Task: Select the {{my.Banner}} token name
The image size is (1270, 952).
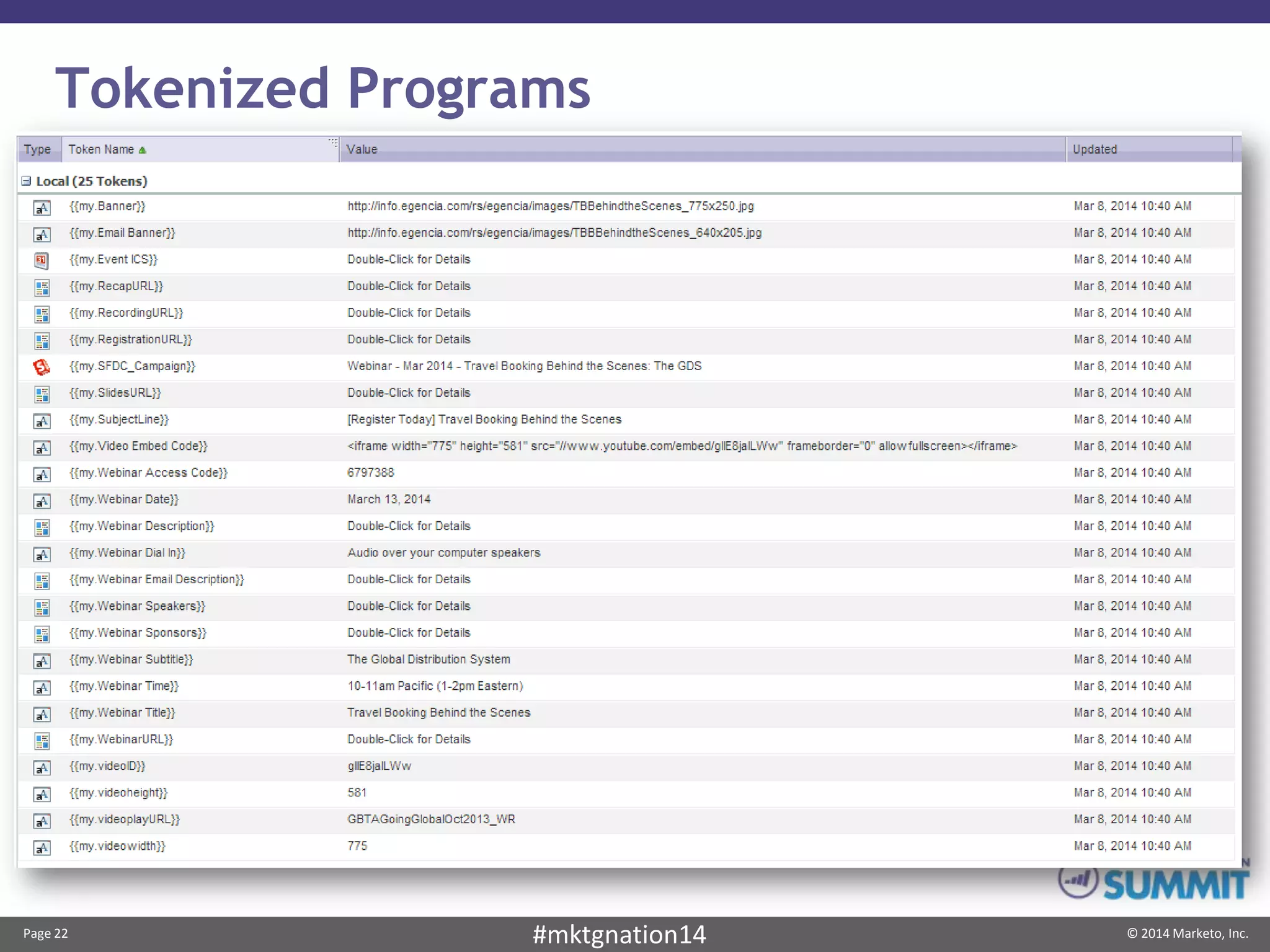Action: (x=107, y=206)
